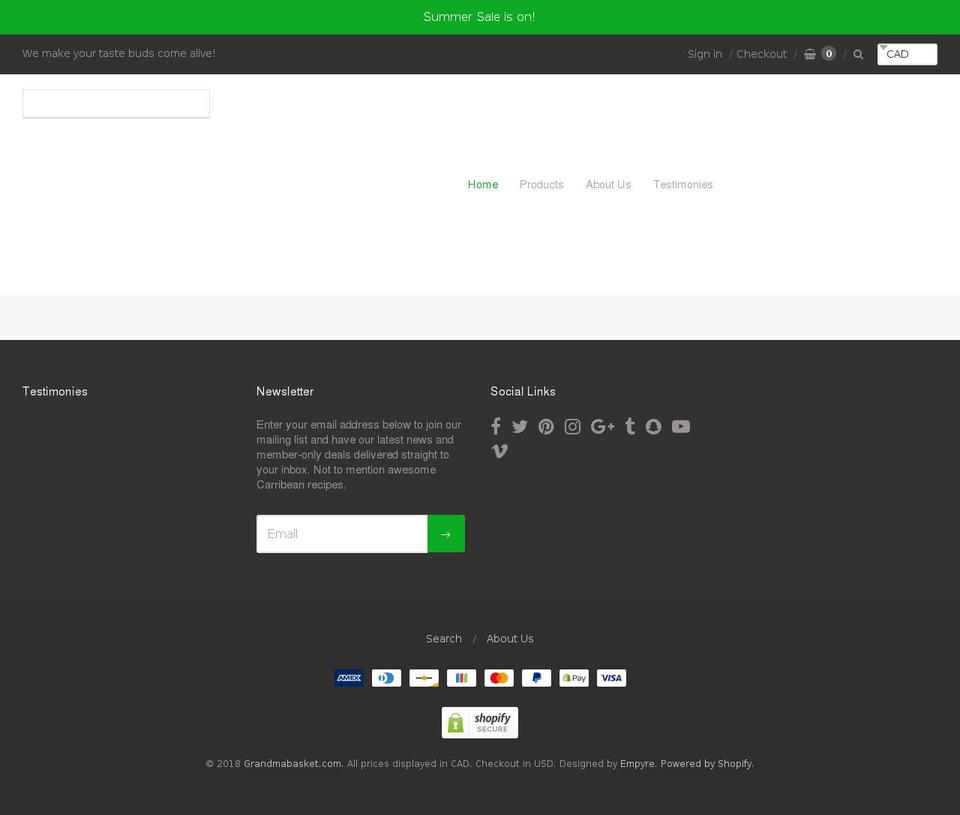Open the Grandmabasket.com footer link
Image resolution: width=960 pixels, height=815 pixels.
[x=293, y=764]
